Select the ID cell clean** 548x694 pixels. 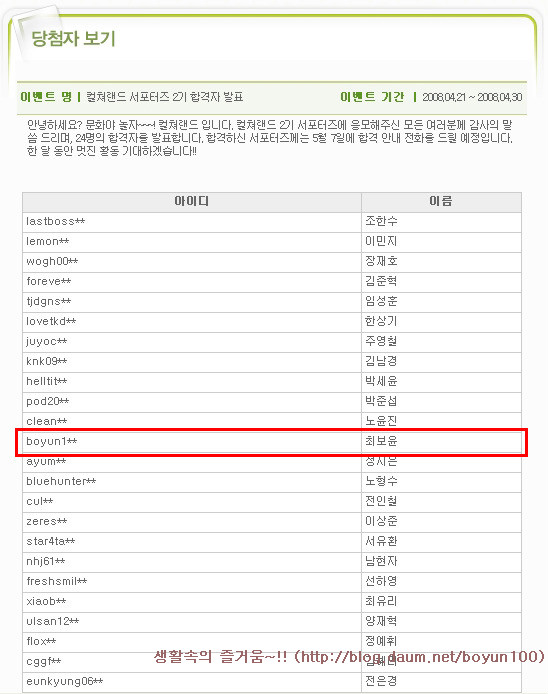click(192, 421)
